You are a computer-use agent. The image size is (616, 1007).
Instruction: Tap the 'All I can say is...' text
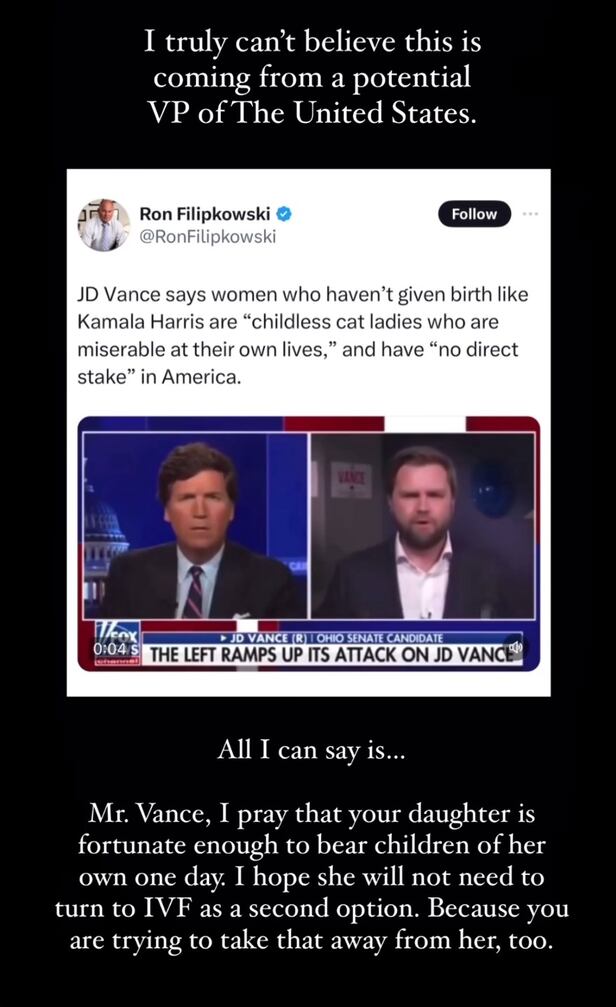pyautogui.click(x=312, y=749)
